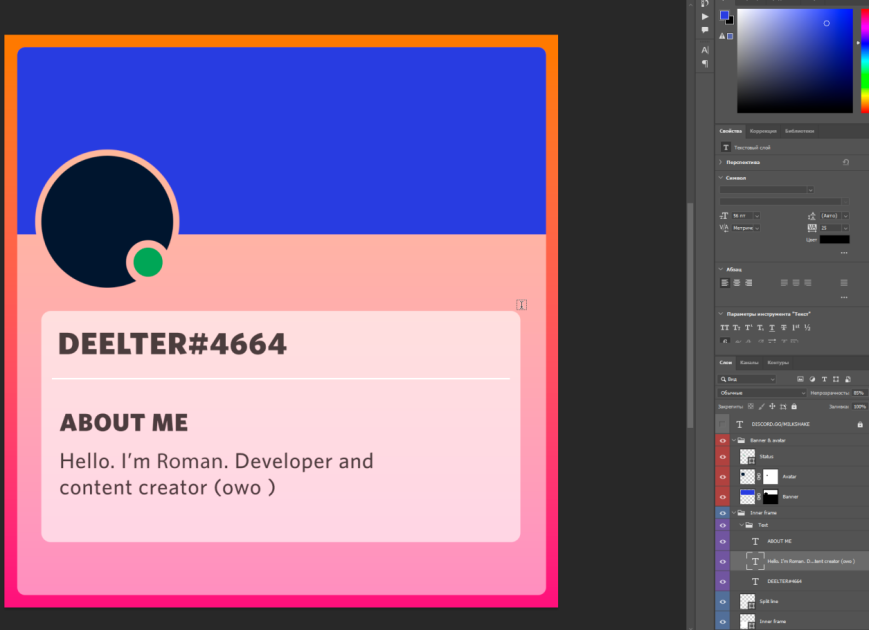Open more options under Символ section
The height and width of the screenshot is (630, 869).
click(844, 253)
